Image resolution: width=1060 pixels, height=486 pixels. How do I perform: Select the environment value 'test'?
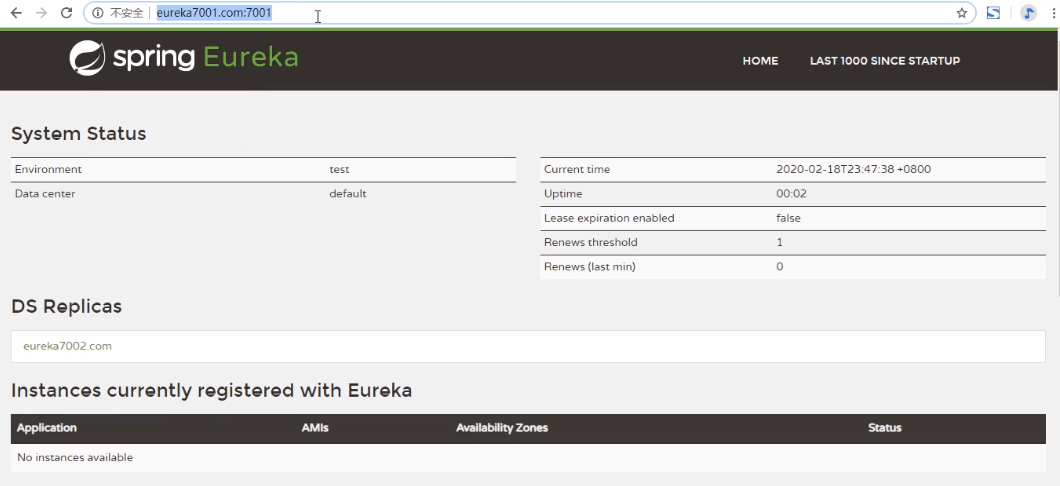[x=339, y=170]
